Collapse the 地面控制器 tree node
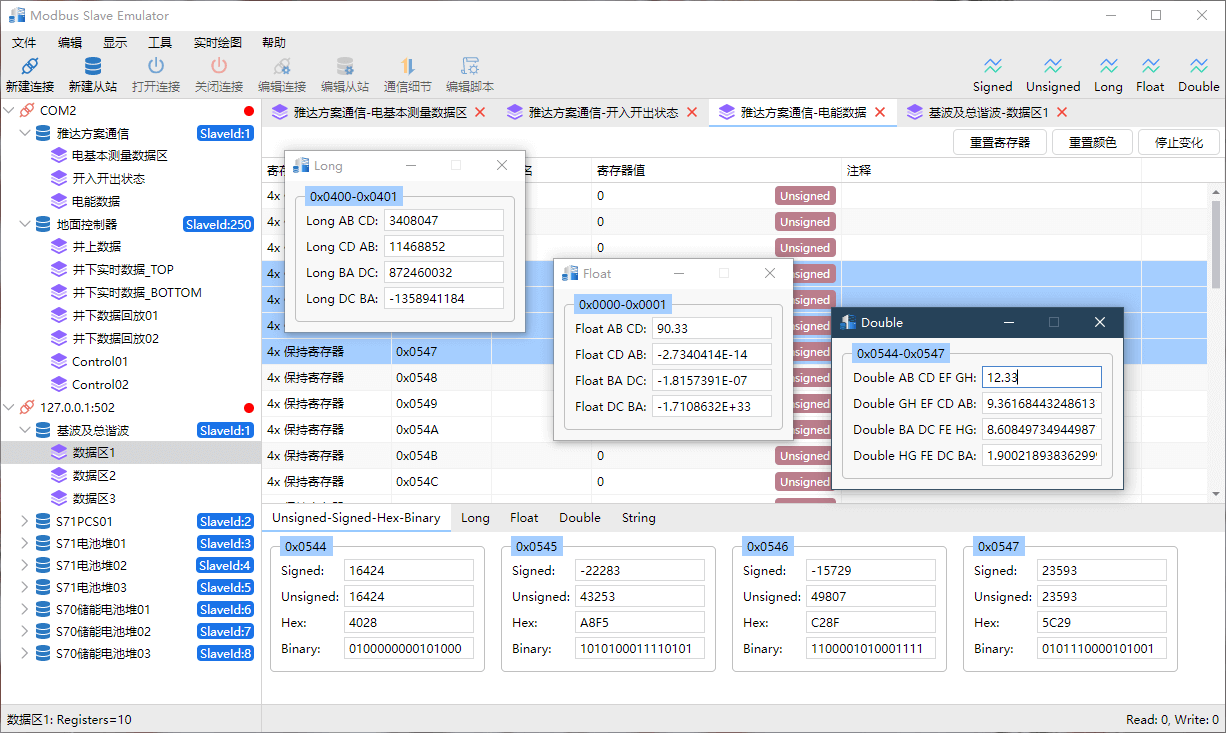The image size is (1226, 733). 26,224
